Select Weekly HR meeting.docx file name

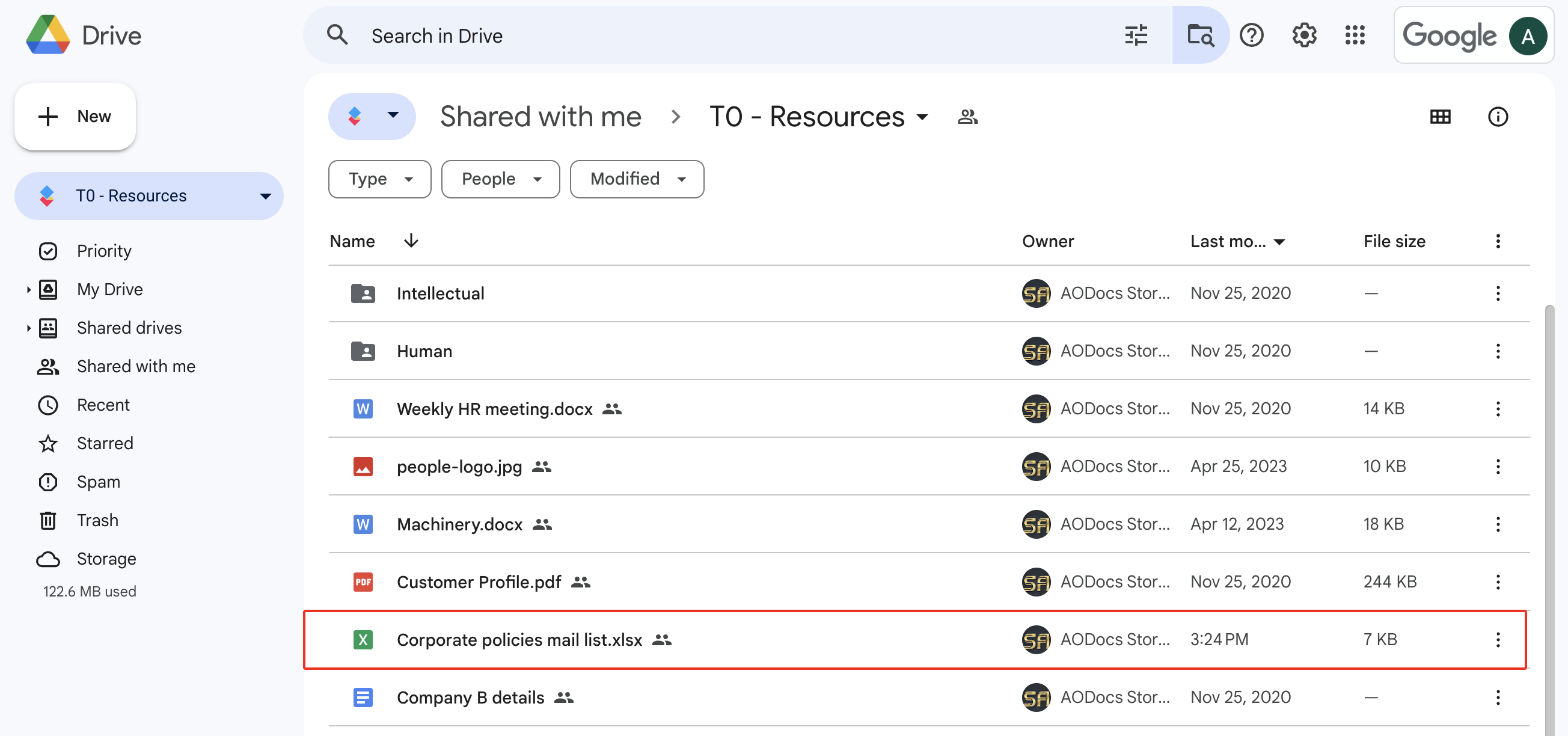494,408
